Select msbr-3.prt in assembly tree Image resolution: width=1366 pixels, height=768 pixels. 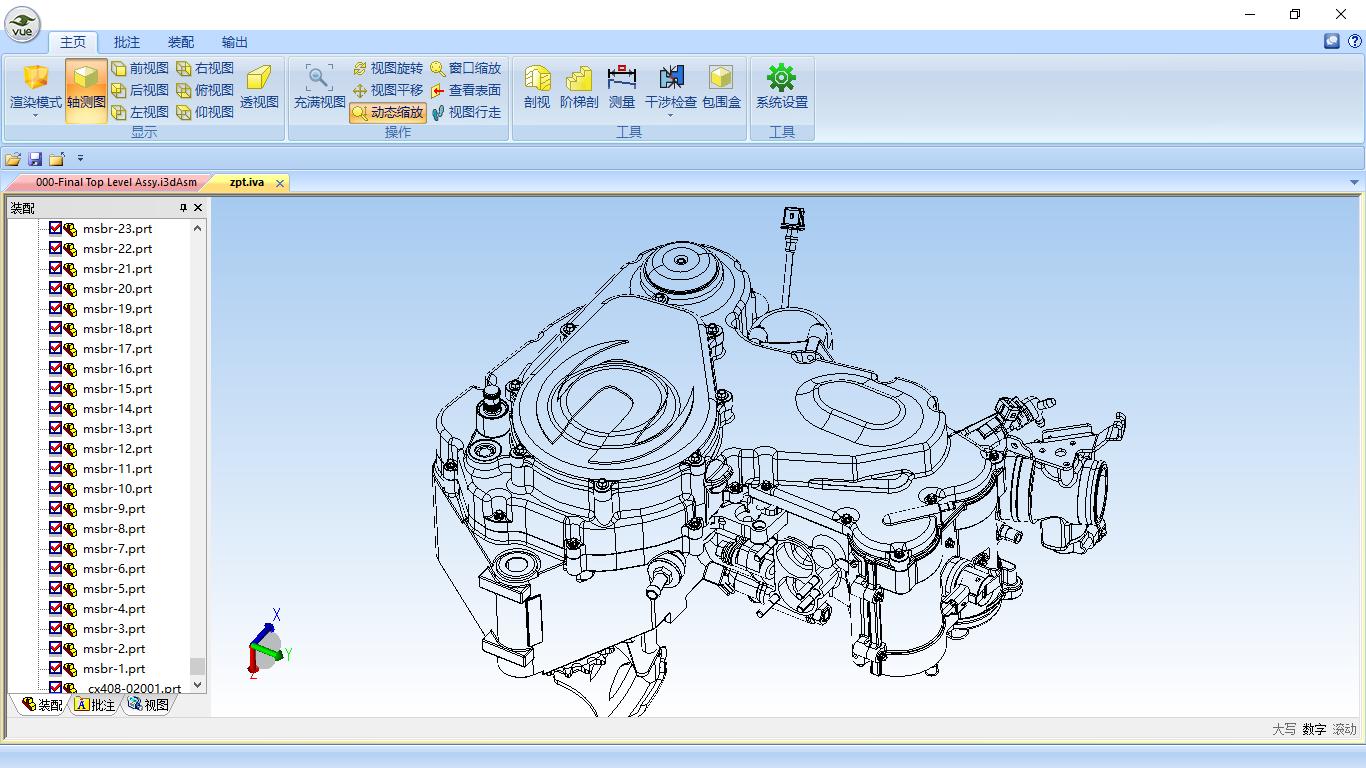pos(114,628)
